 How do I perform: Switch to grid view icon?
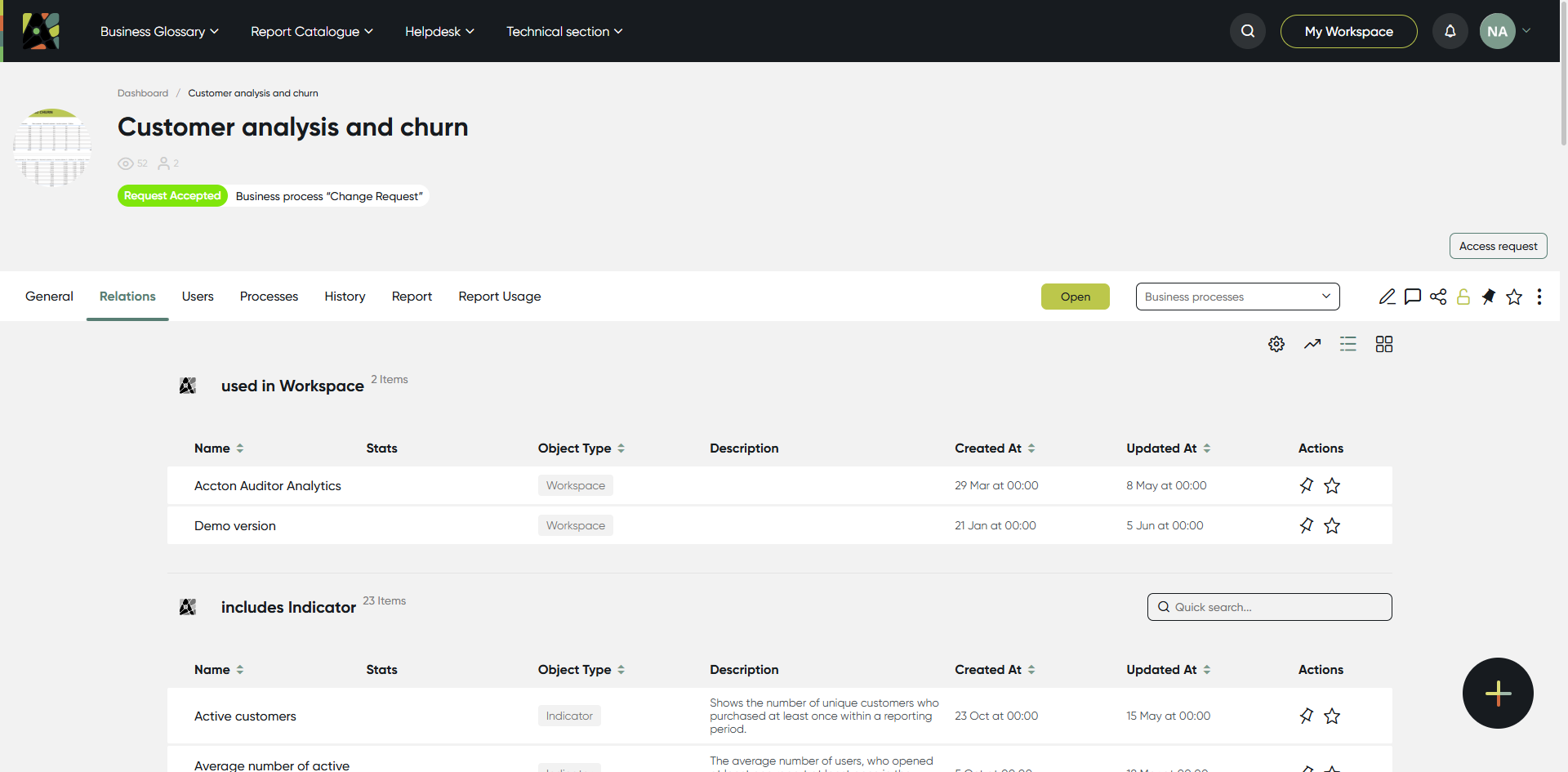click(x=1384, y=344)
